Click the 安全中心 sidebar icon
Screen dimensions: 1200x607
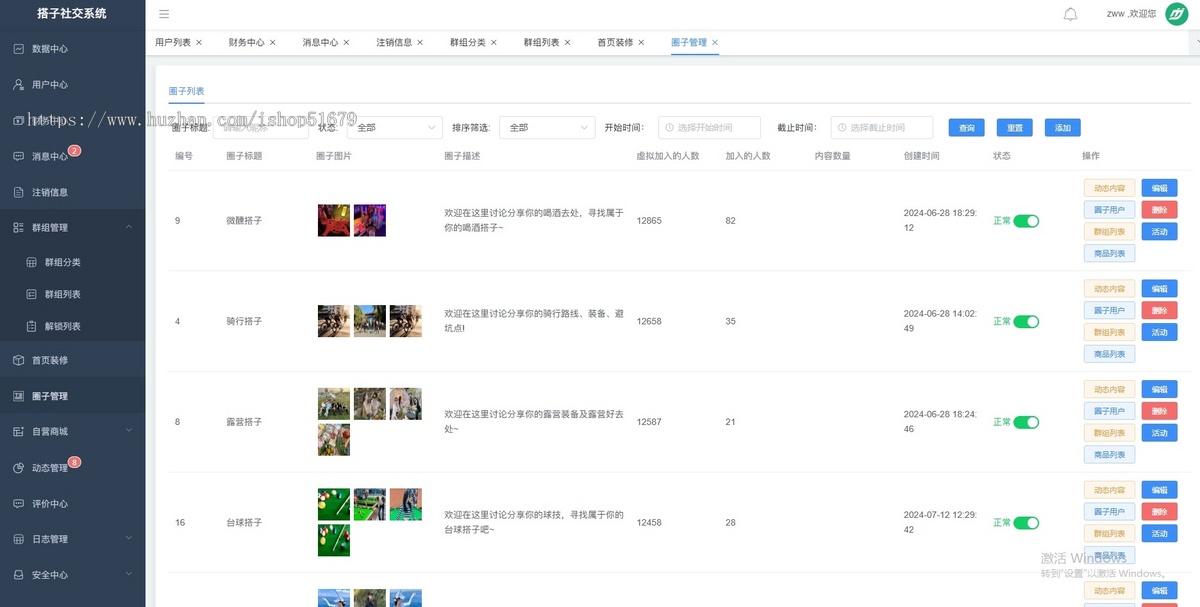coord(18,575)
